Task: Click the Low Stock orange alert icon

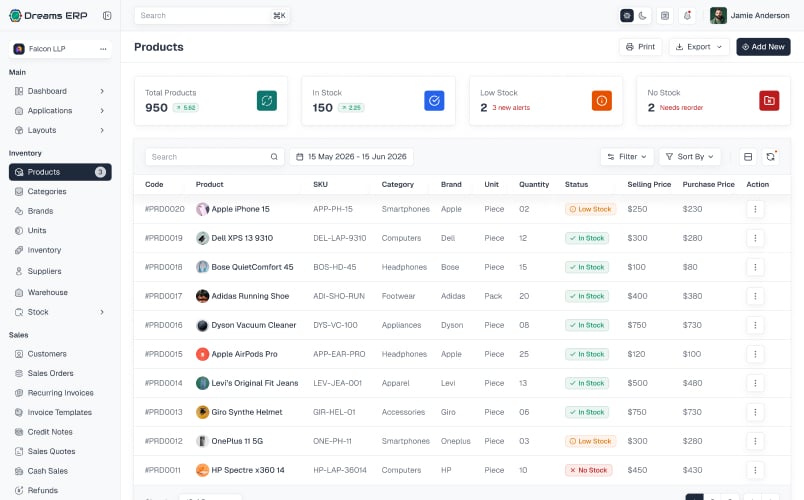Action: click(x=601, y=101)
